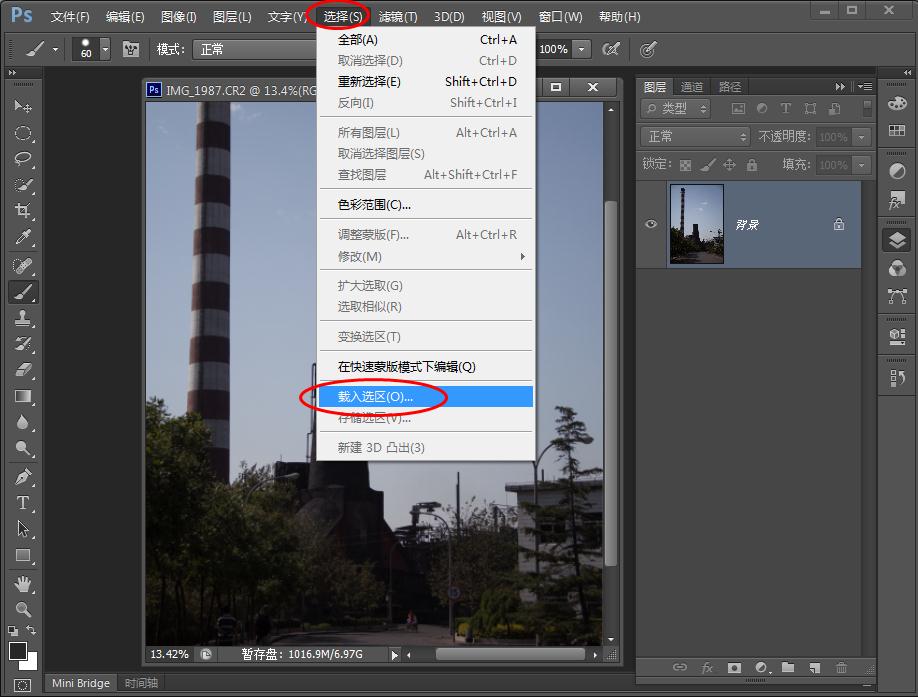Screen dimensions: 918x697
Task: Click the foreground color swatch
Action: click(18, 652)
